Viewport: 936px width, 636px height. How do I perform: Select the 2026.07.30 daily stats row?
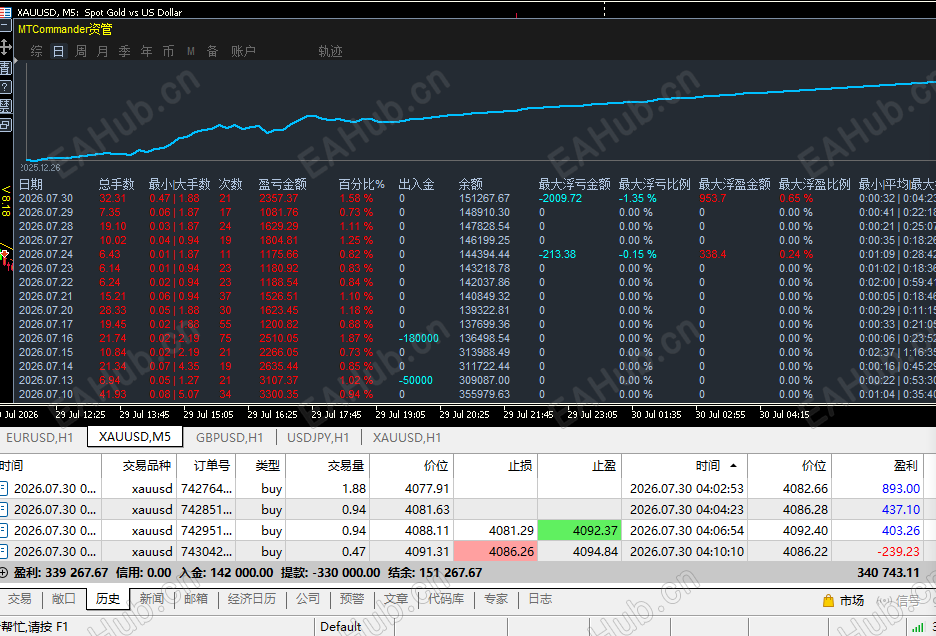[475, 198]
